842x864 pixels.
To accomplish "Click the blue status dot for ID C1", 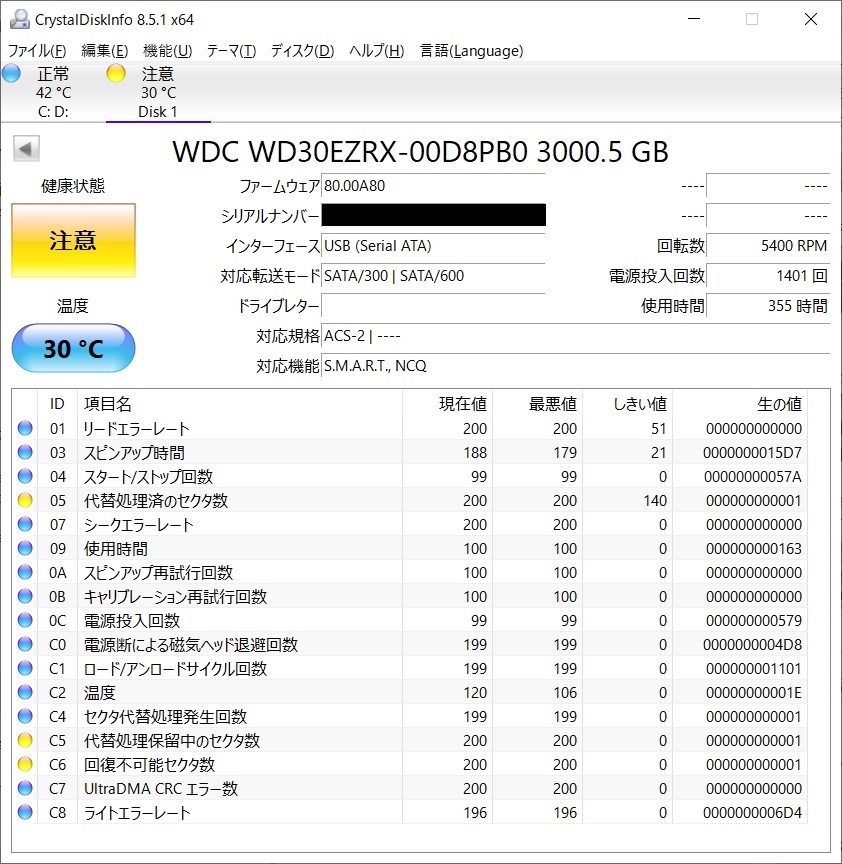I will click(25, 668).
